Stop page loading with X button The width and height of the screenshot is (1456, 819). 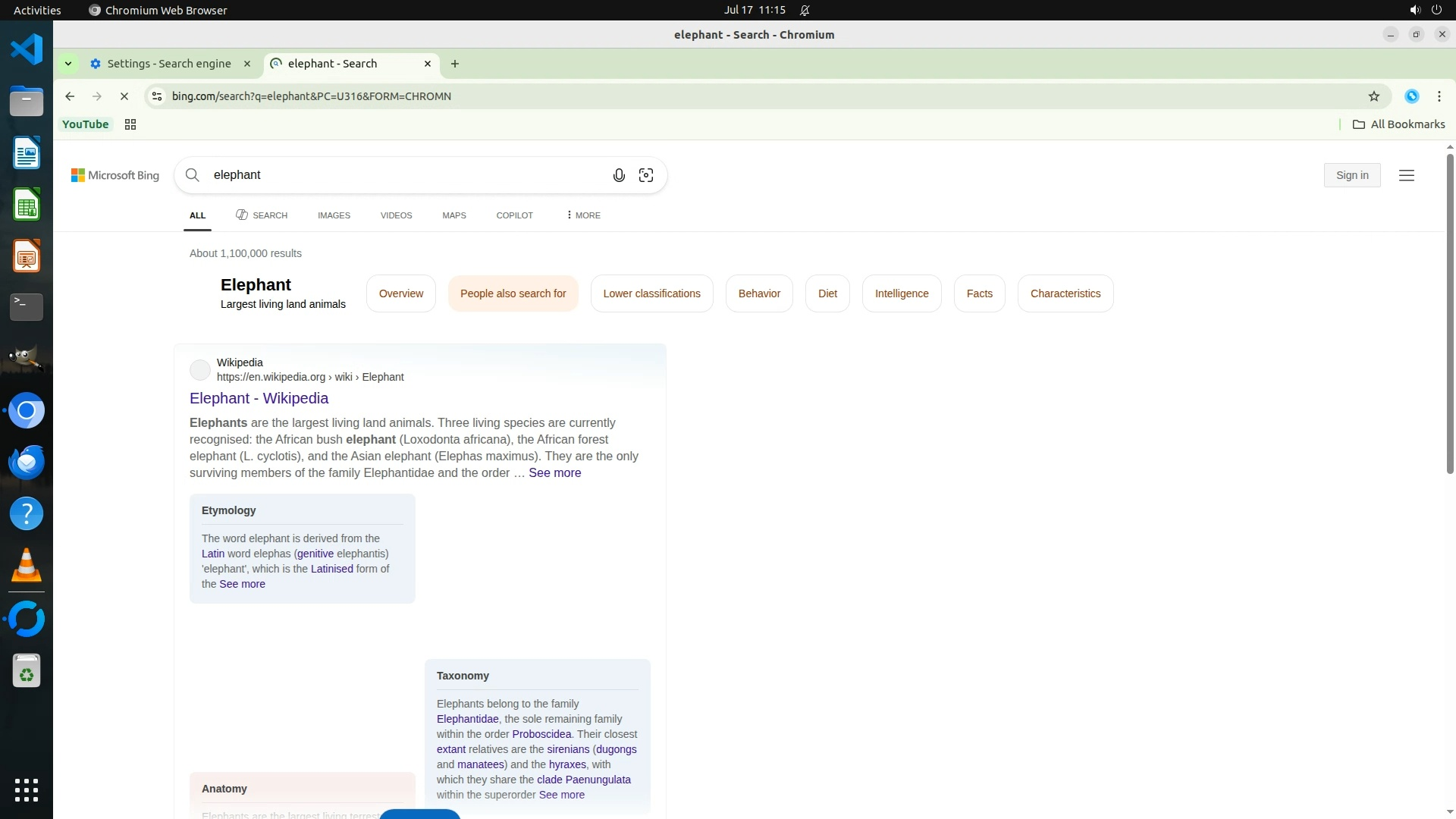tap(124, 96)
